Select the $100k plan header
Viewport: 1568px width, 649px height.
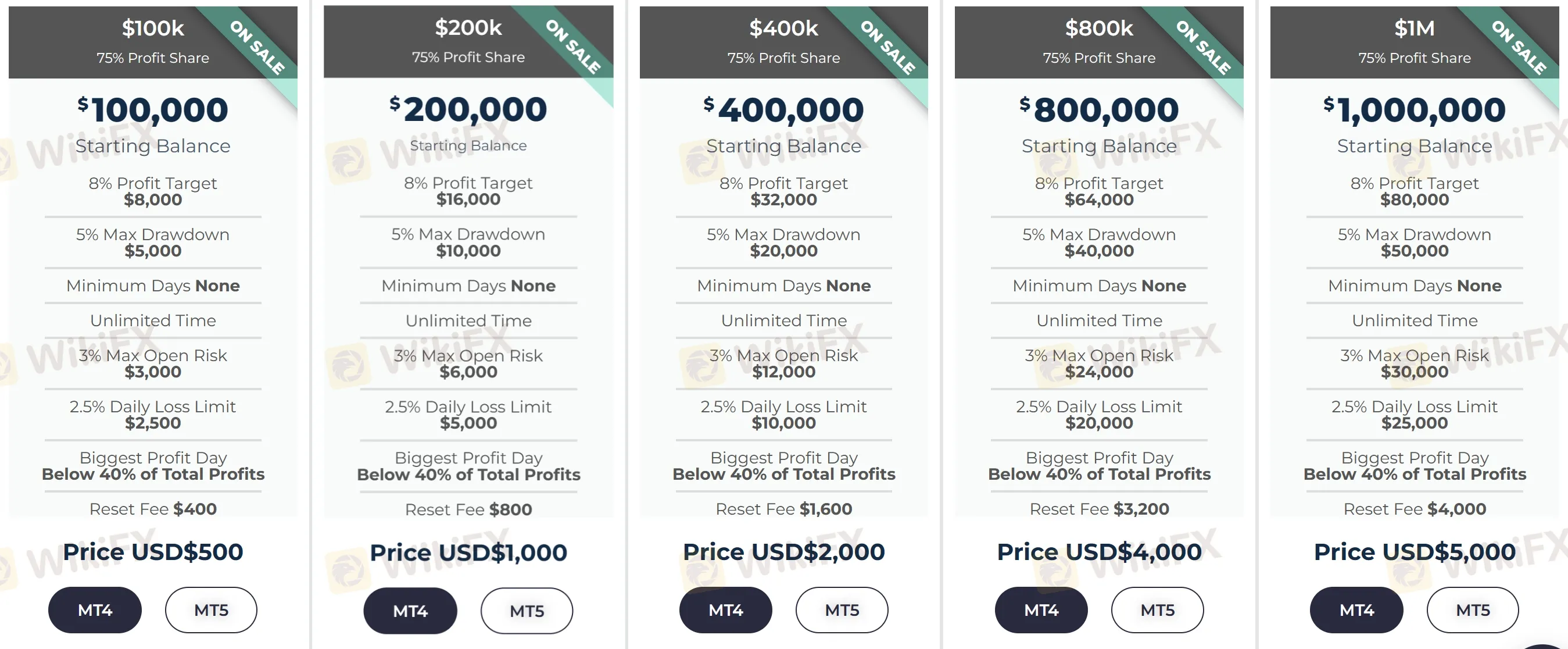[x=153, y=28]
